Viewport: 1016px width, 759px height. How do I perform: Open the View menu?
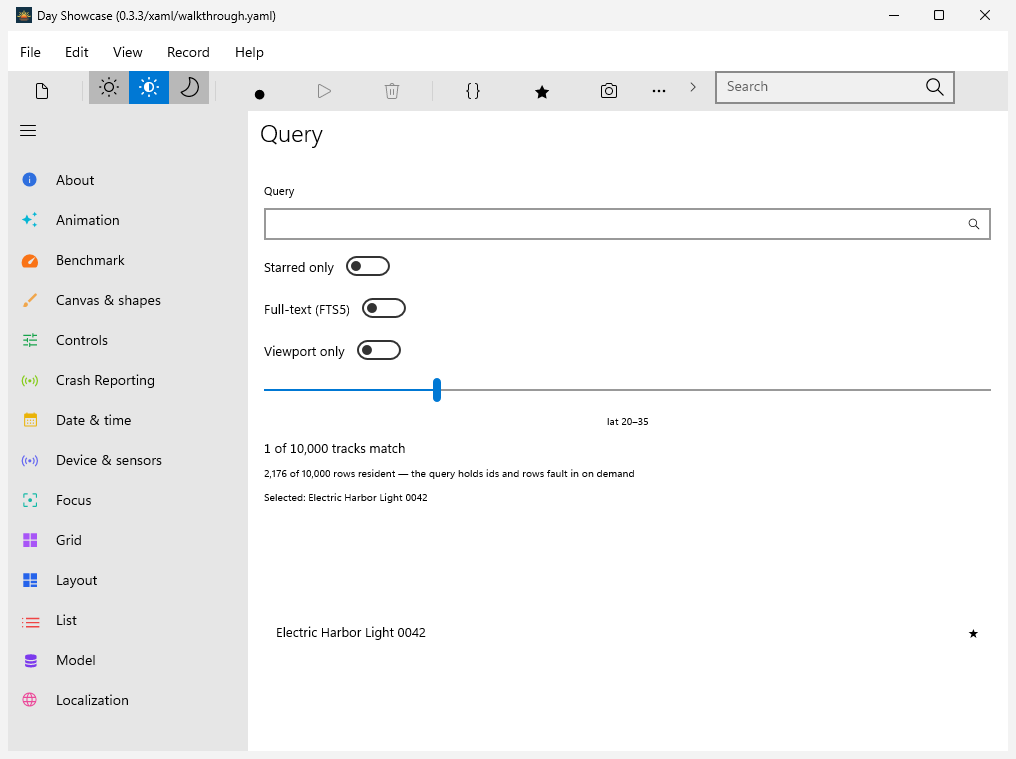tap(128, 53)
